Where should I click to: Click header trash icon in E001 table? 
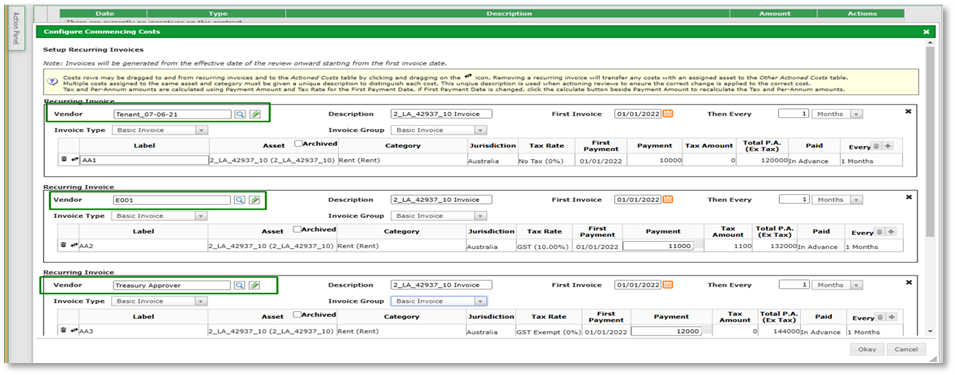point(879,232)
